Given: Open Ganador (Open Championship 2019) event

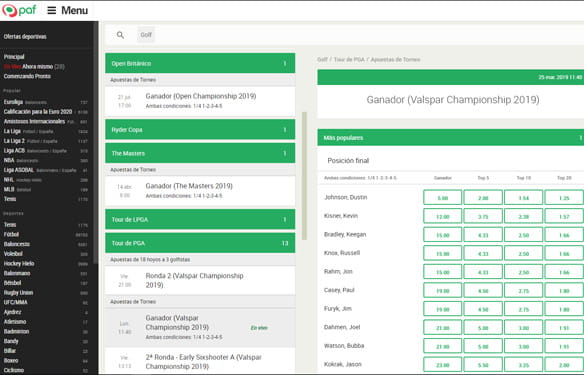Looking at the screenshot, I should [200, 101].
